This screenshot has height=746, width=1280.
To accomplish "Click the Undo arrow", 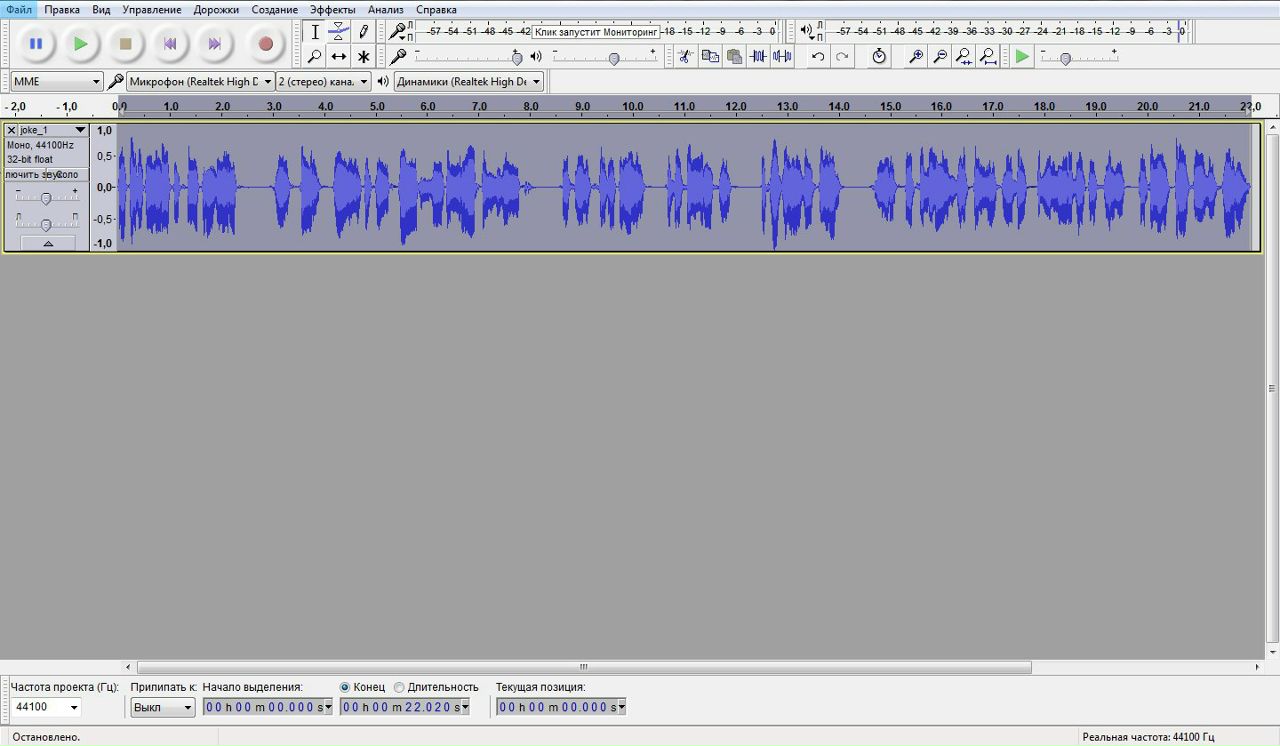I will coord(818,57).
